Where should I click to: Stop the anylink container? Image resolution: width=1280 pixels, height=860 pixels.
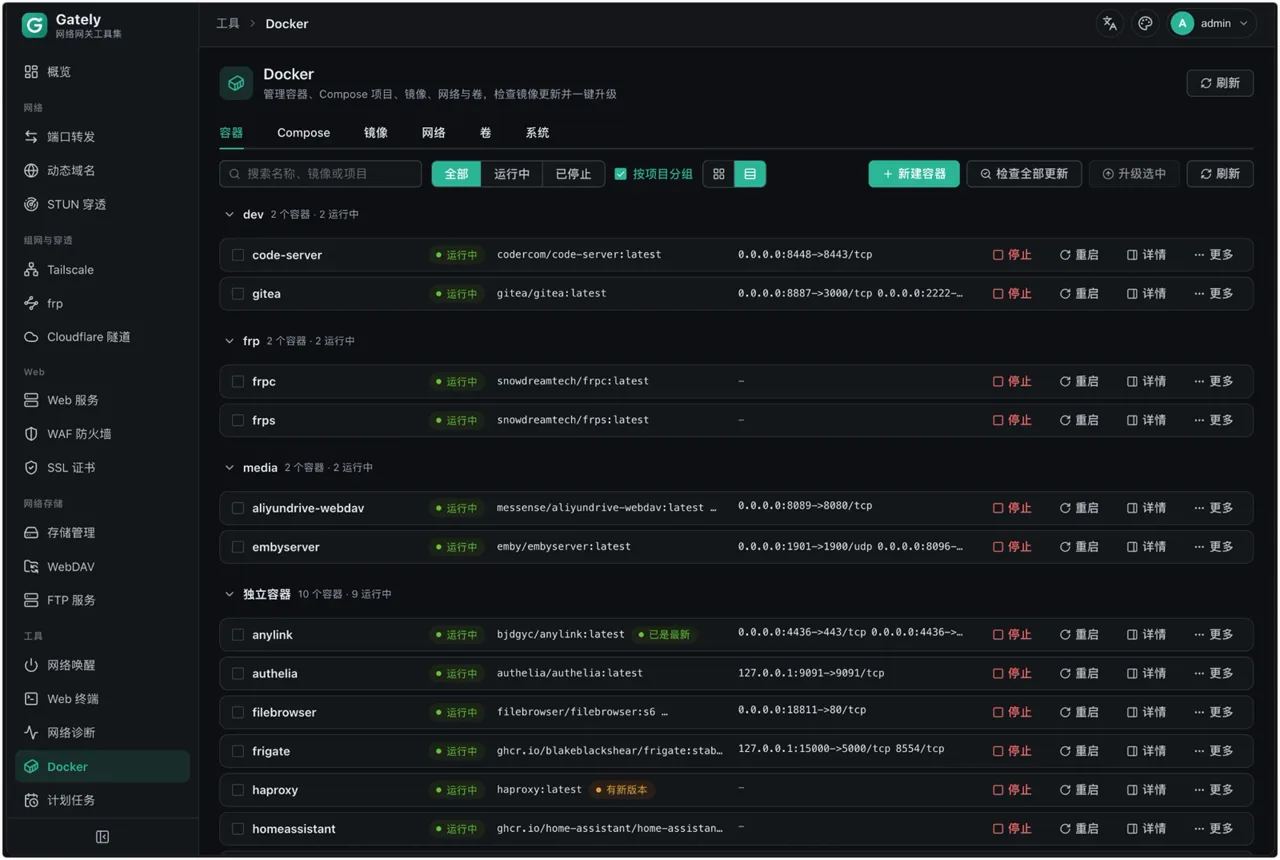[1012, 635]
